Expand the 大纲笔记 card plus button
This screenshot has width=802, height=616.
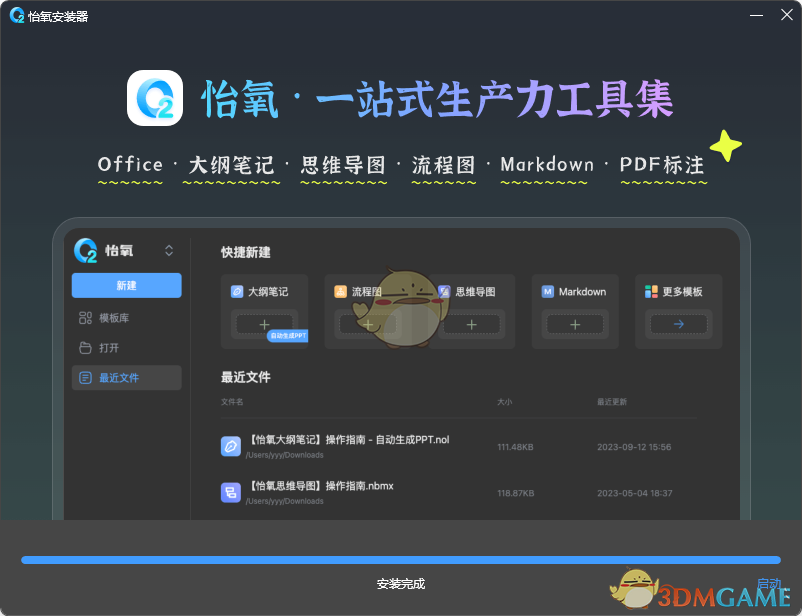coord(264,324)
